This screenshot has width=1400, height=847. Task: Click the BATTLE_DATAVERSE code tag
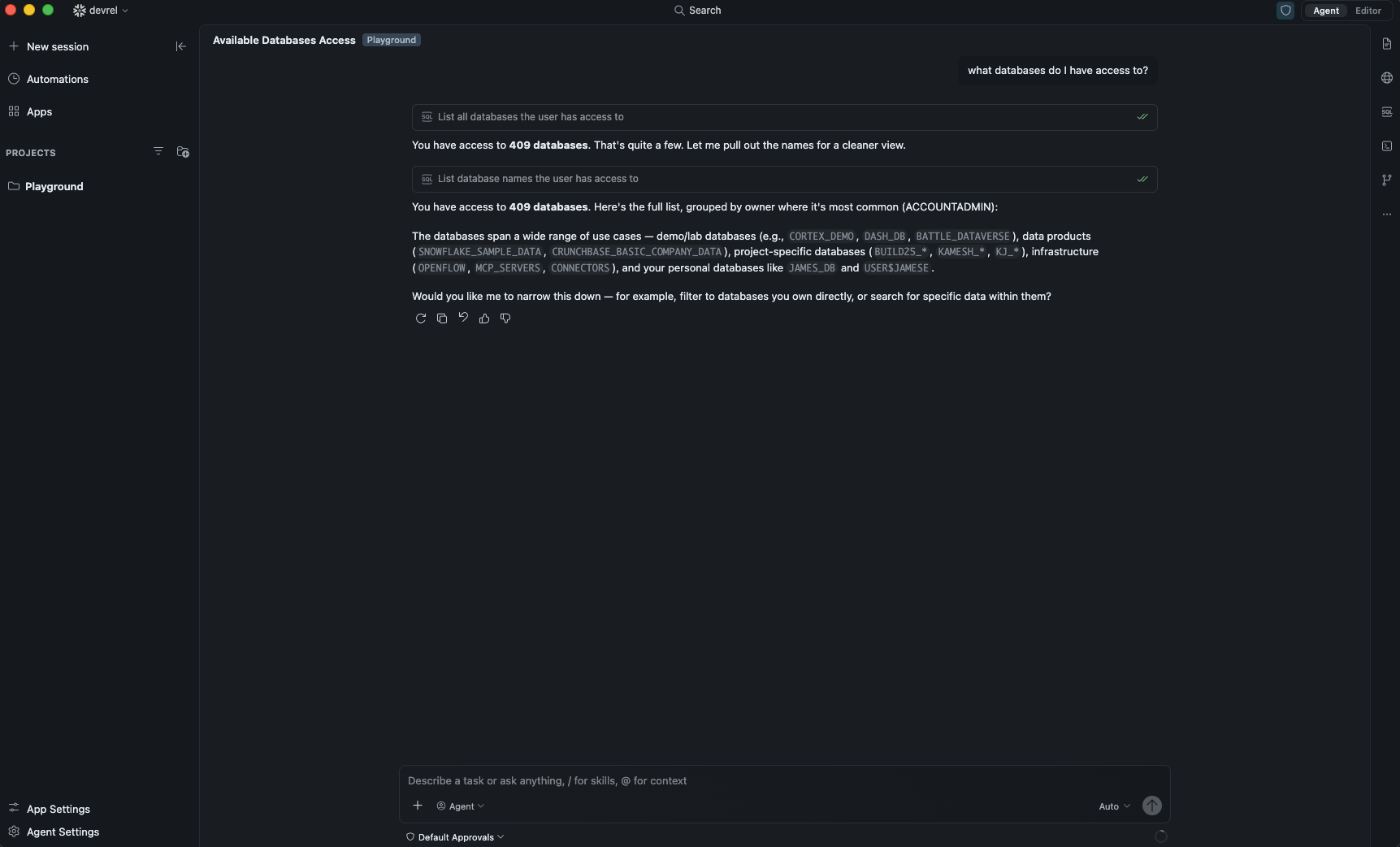963,237
